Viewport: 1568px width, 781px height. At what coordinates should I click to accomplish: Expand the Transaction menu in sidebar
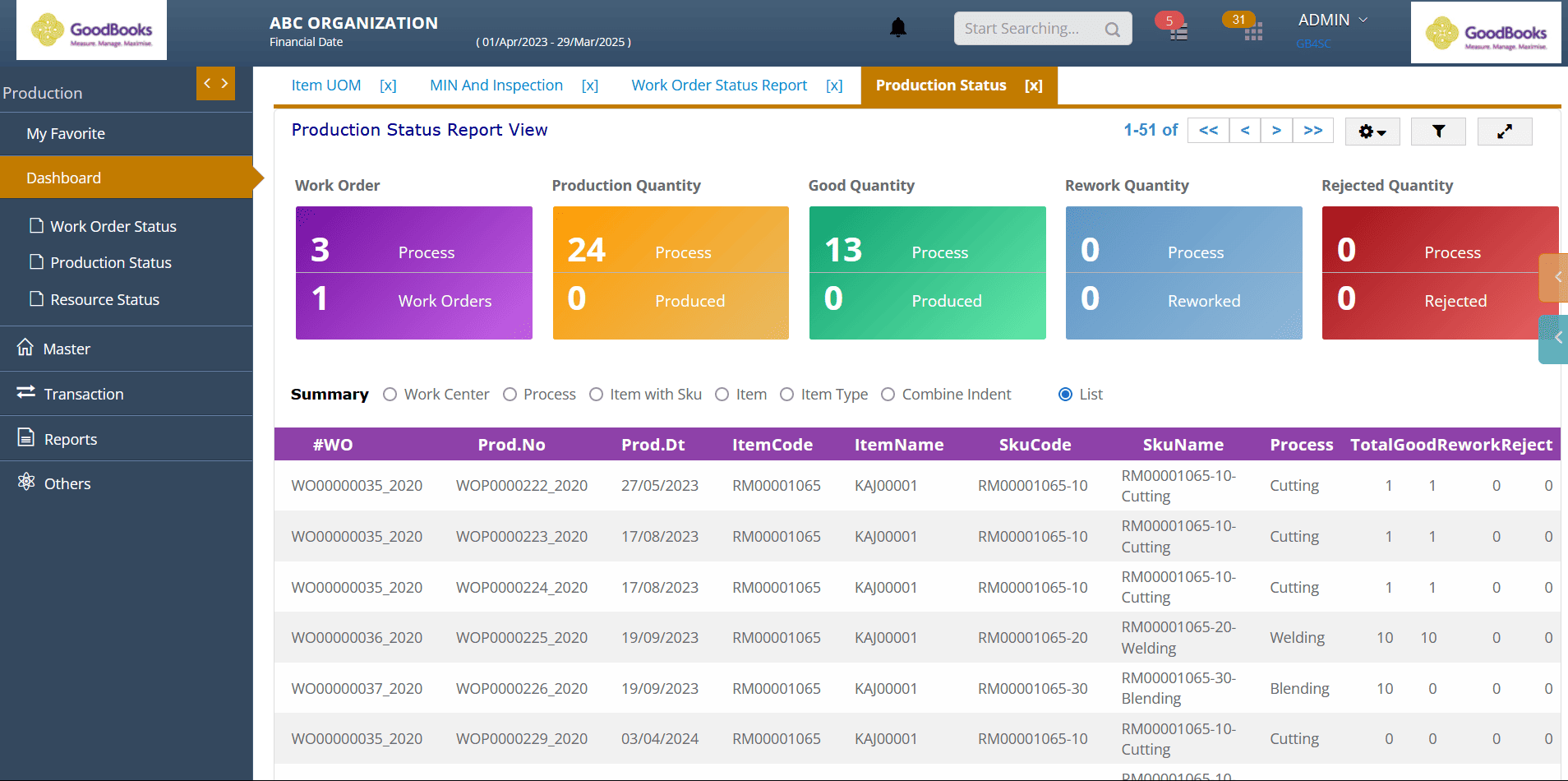tap(84, 394)
